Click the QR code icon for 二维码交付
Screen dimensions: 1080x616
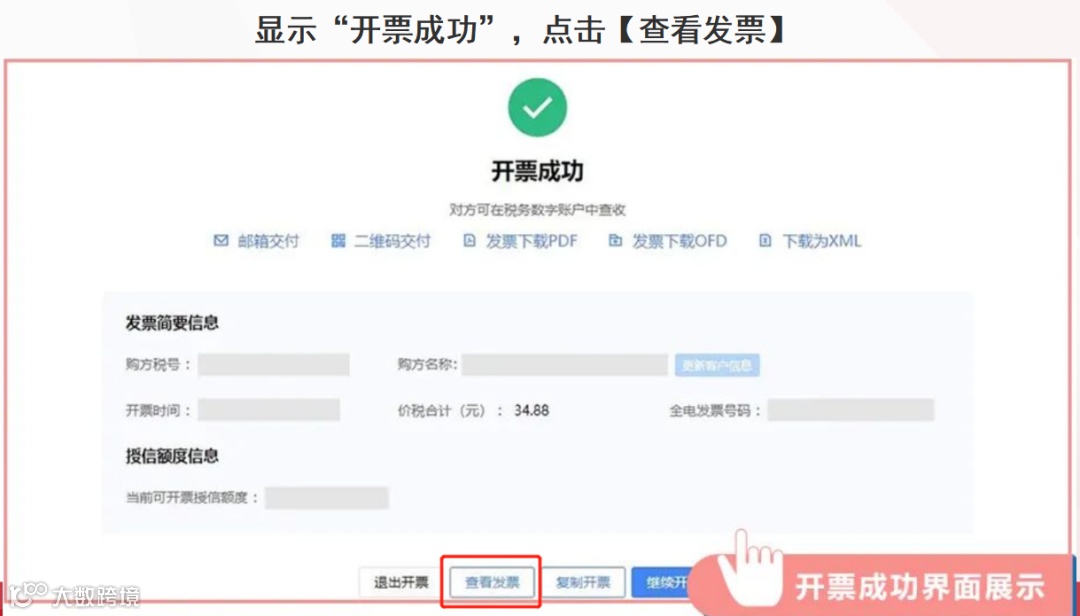click(x=338, y=240)
